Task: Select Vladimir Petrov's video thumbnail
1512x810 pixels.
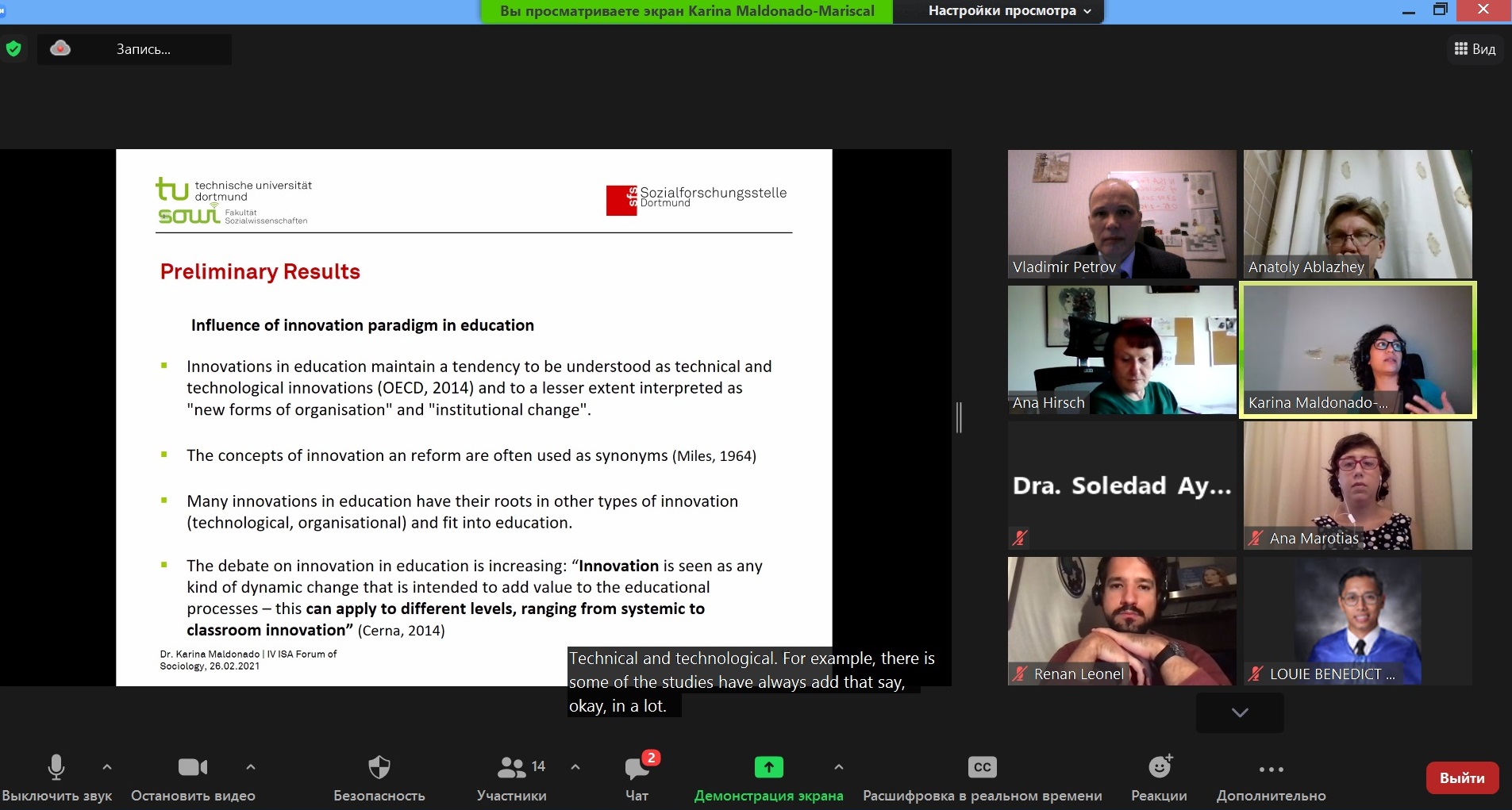Action: pos(1121,214)
